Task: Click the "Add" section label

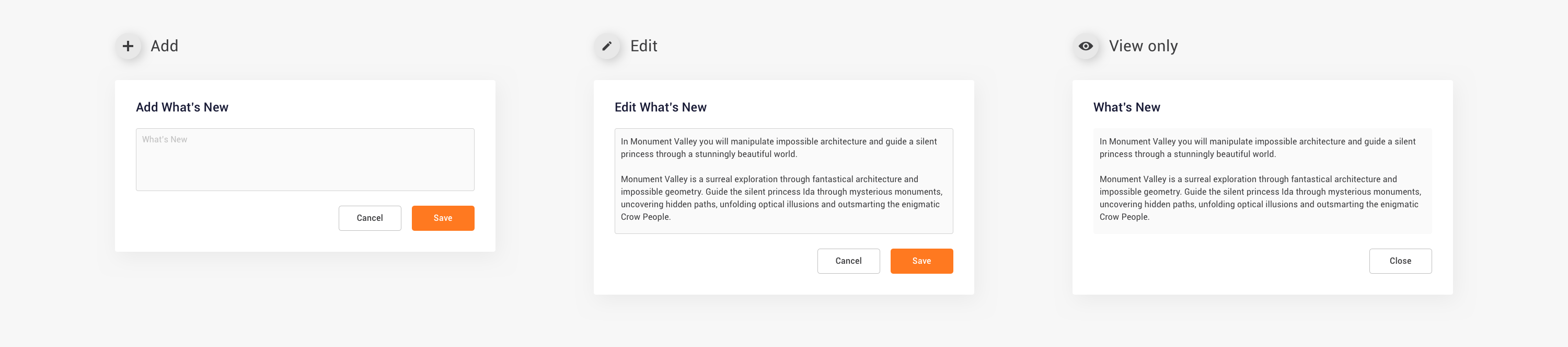Action: pyautogui.click(x=164, y=47)
